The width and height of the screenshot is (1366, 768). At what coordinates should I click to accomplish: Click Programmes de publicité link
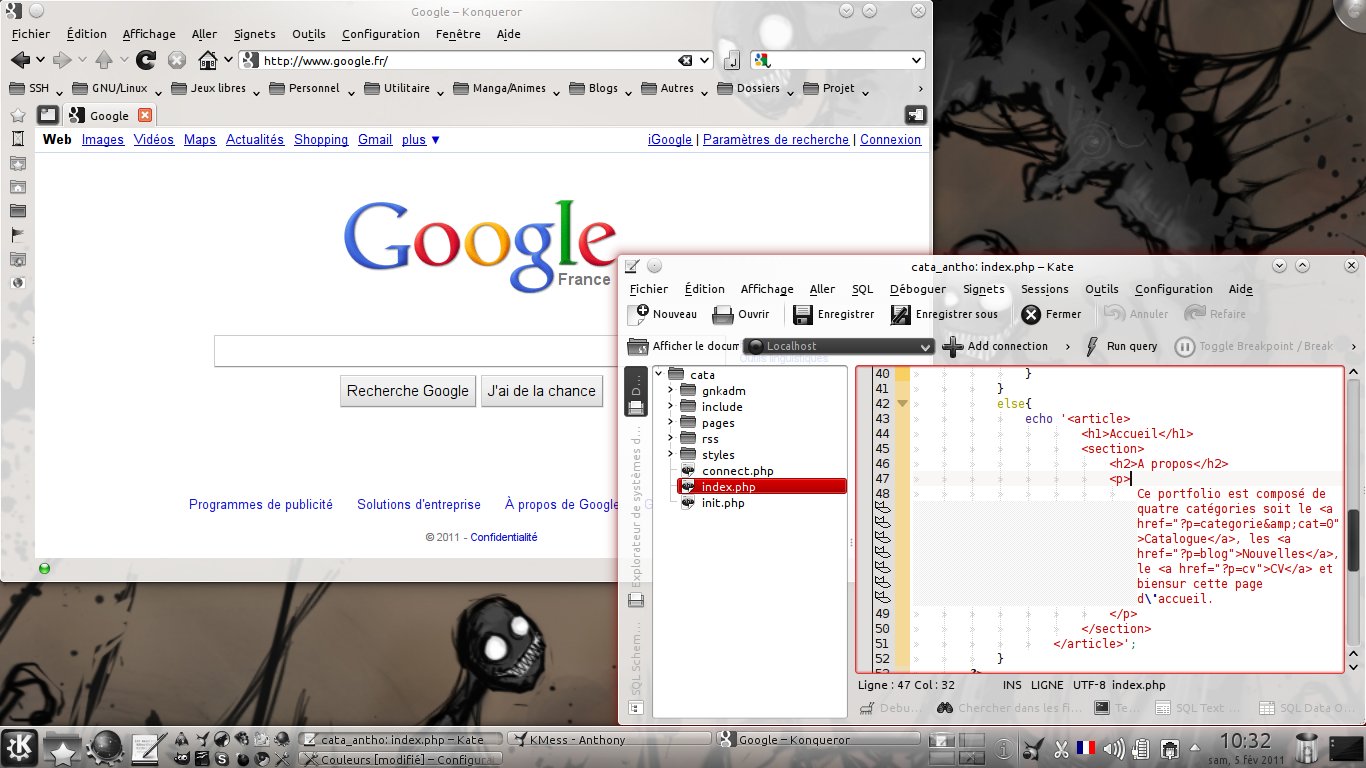coord(261,505)
